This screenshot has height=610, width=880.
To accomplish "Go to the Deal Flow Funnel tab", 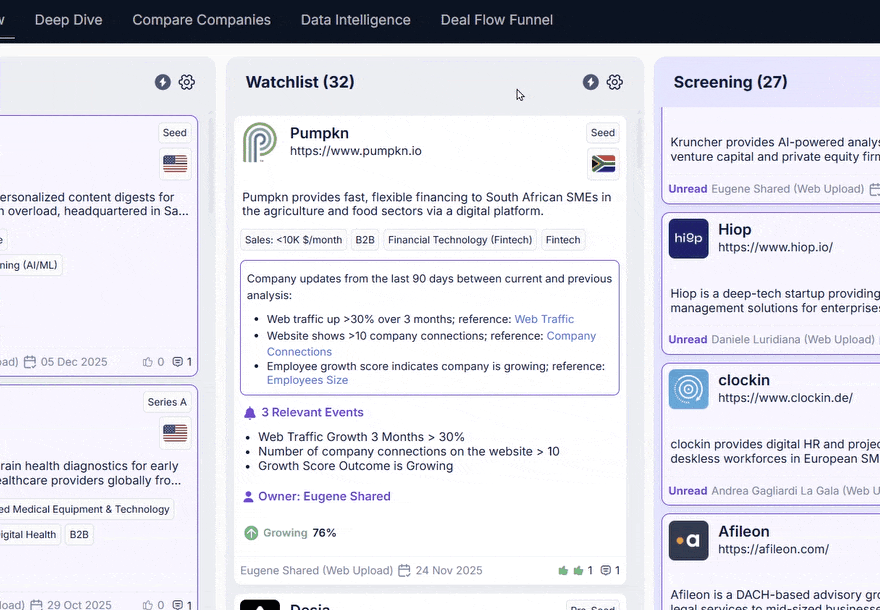I will point(496,20).
